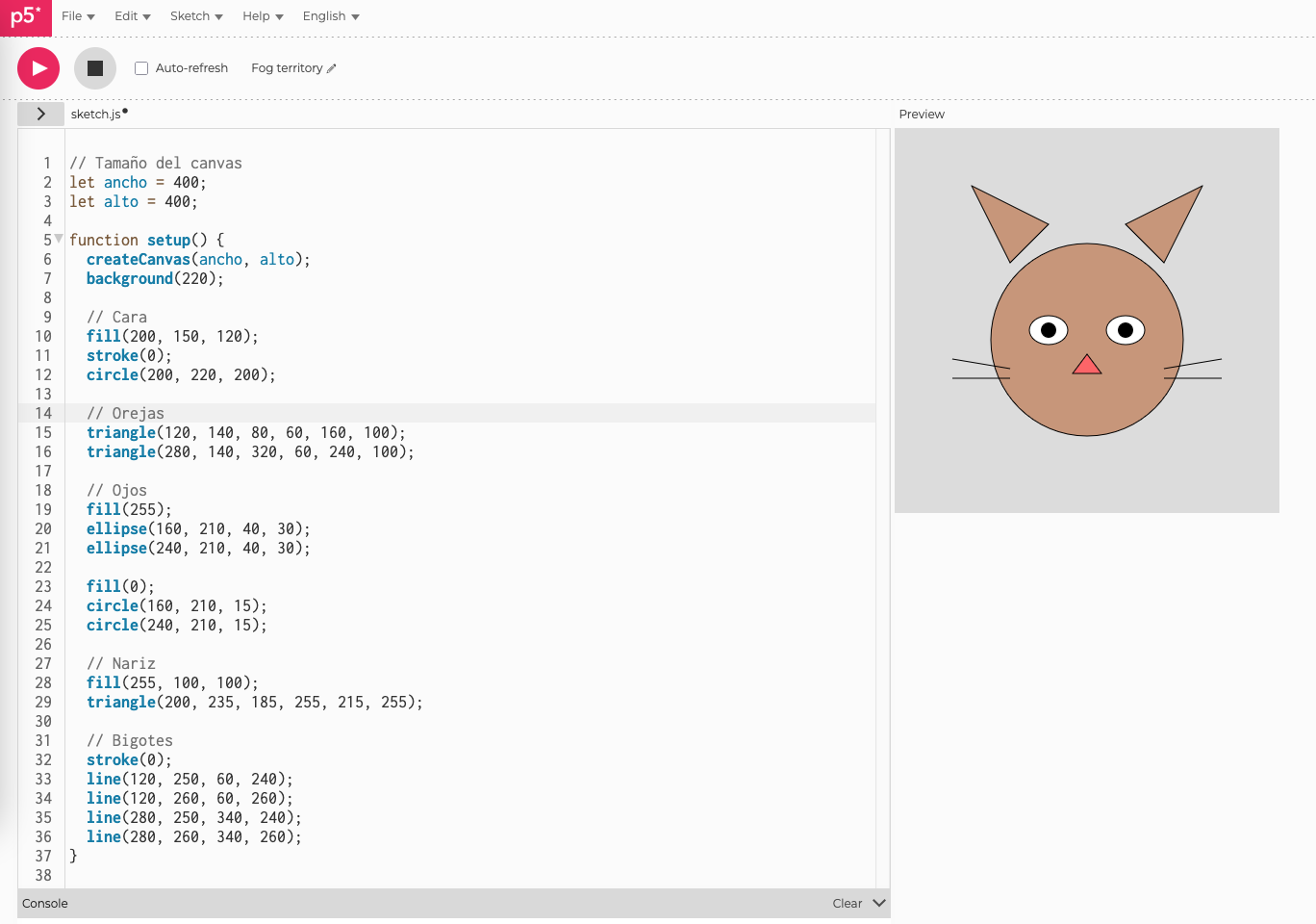Click line number 14 in the gutter

pos(43,413)
